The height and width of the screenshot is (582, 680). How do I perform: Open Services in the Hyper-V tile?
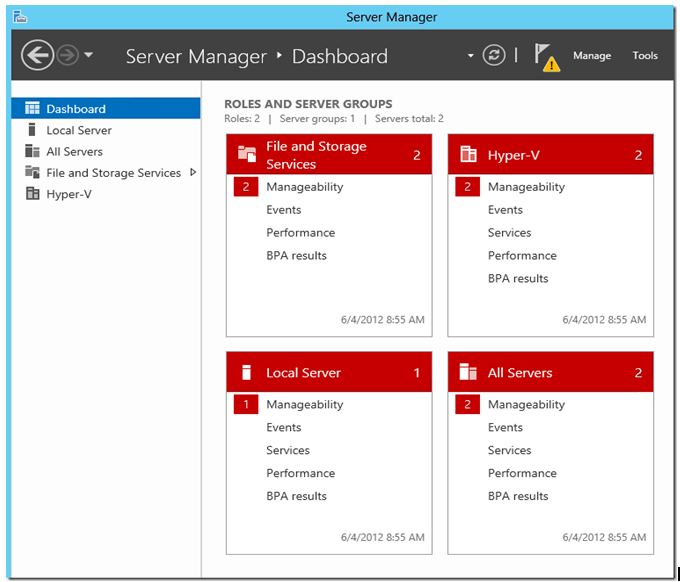510,233
